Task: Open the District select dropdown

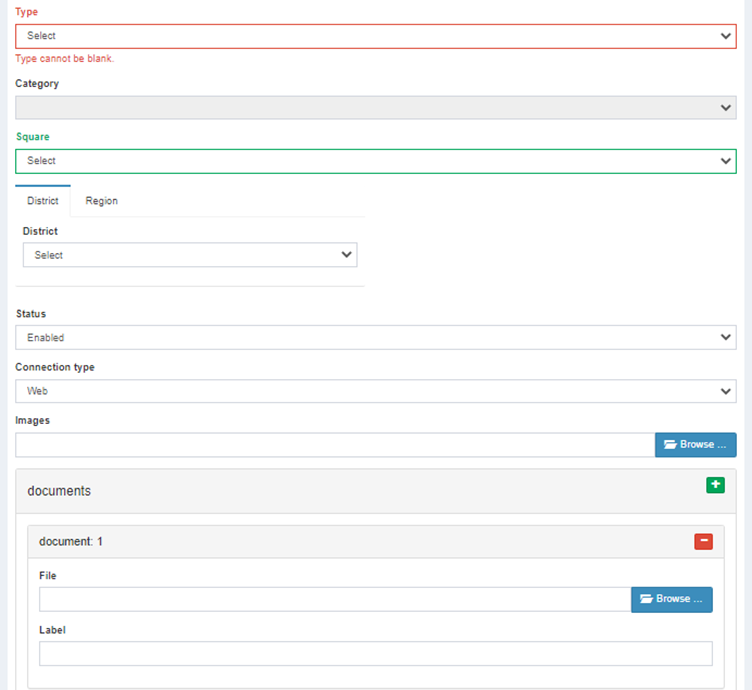Action: (x=189, y=255)
